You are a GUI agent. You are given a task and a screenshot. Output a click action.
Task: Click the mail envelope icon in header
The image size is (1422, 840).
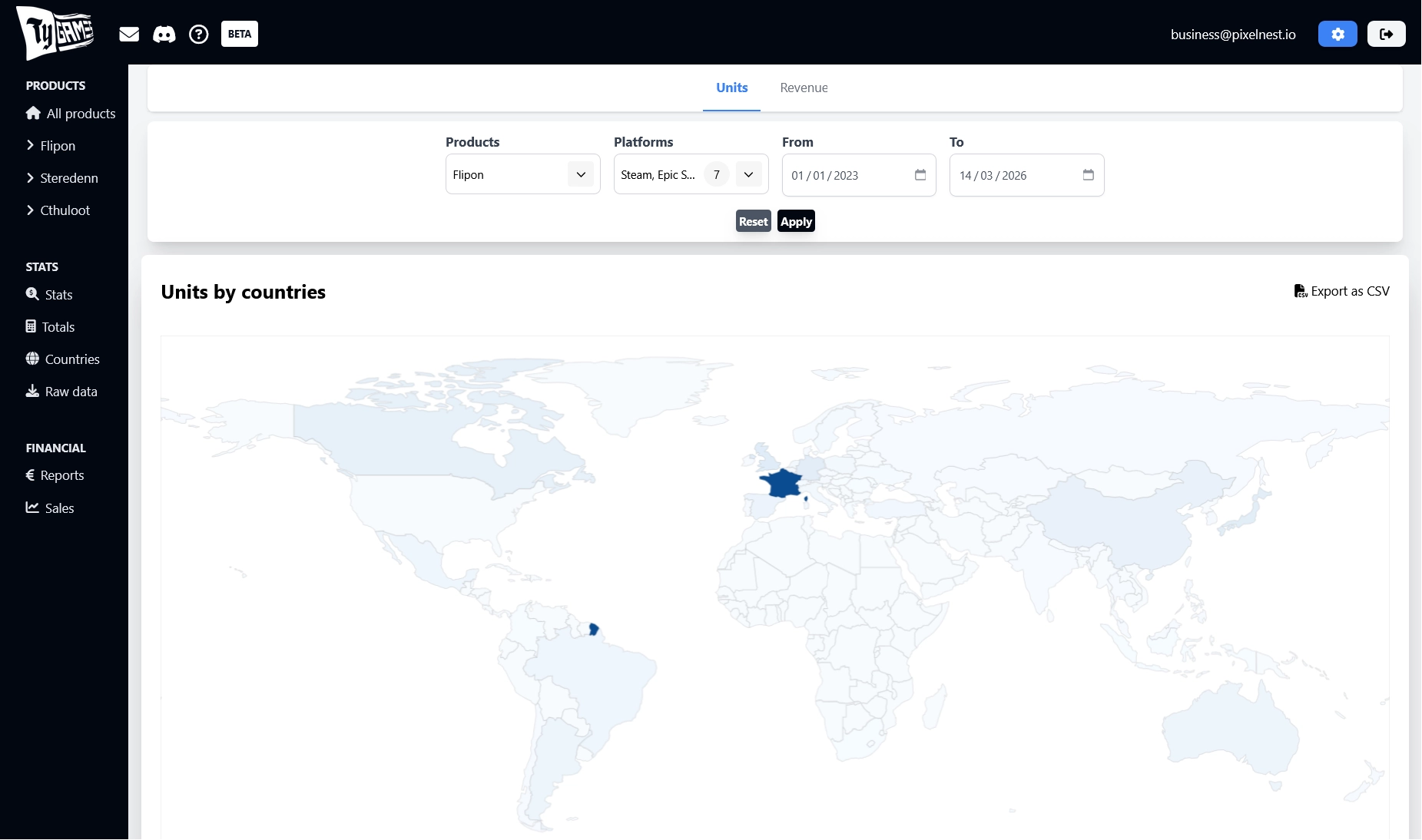129,34
